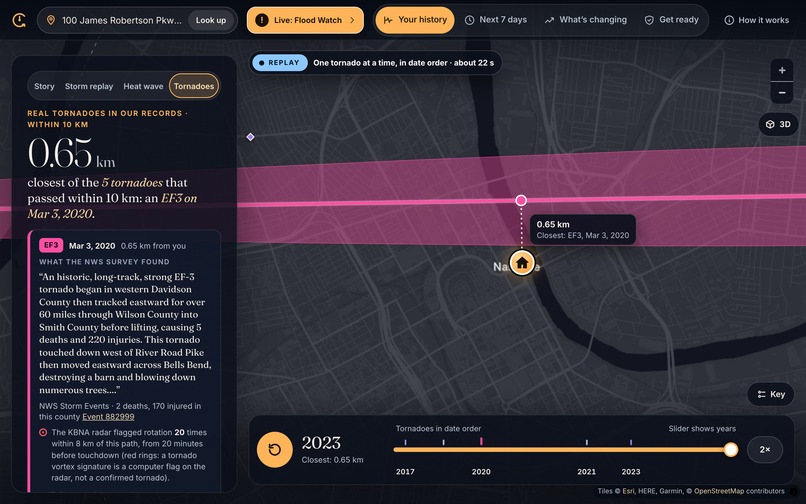Click "Mar 3, 2020" date in tornado card
The height and width of the screenshot is (504, 806).
pos(92,246)
